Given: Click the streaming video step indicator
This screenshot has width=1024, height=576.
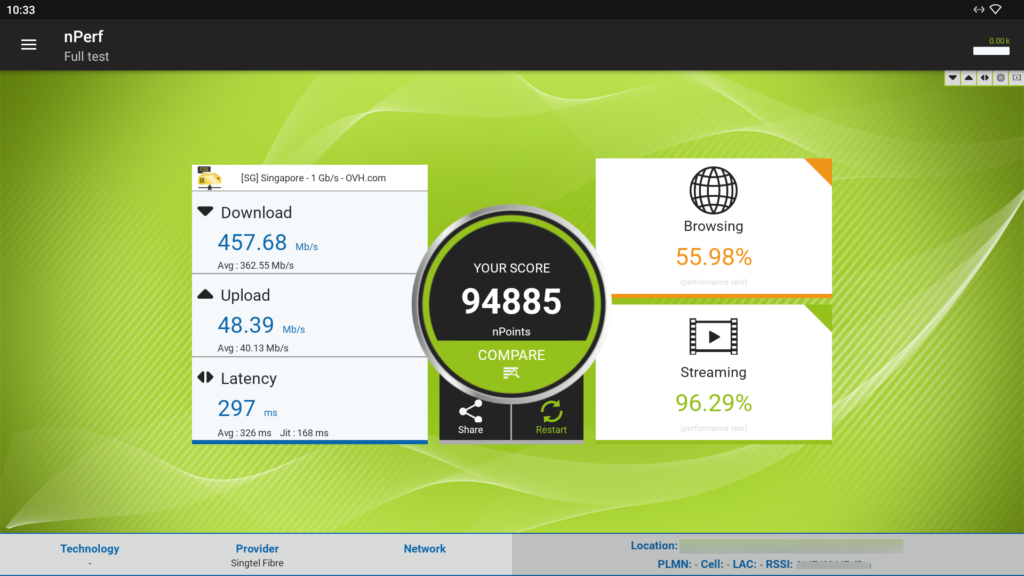Looking at the screenshot, I should click(1016, 78).
